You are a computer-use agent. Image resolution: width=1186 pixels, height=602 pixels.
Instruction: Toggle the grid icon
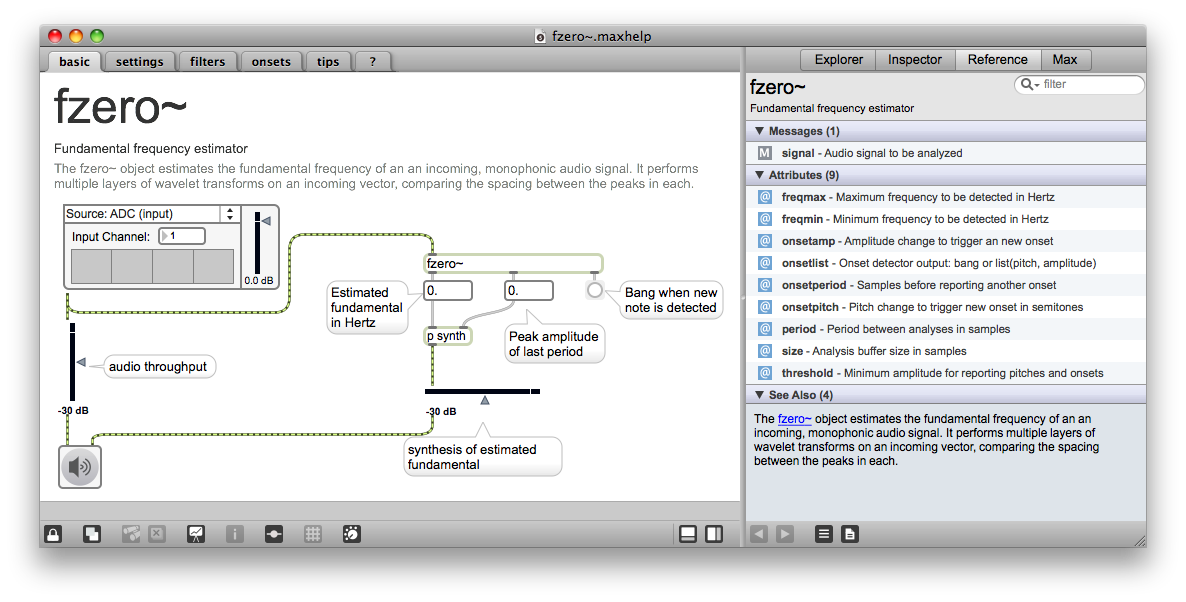(312, 534)
